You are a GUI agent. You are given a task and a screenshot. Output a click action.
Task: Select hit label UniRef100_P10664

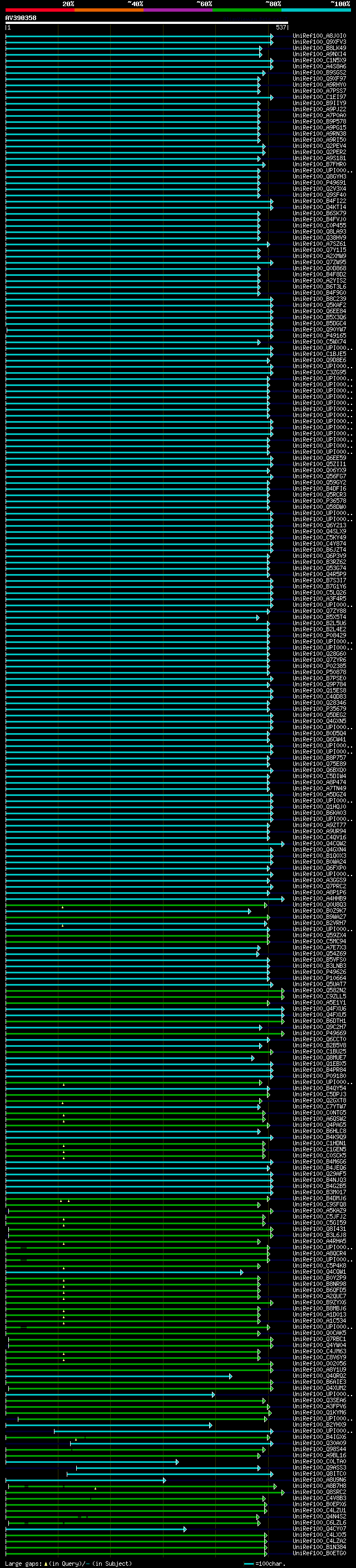pos(319,978)
